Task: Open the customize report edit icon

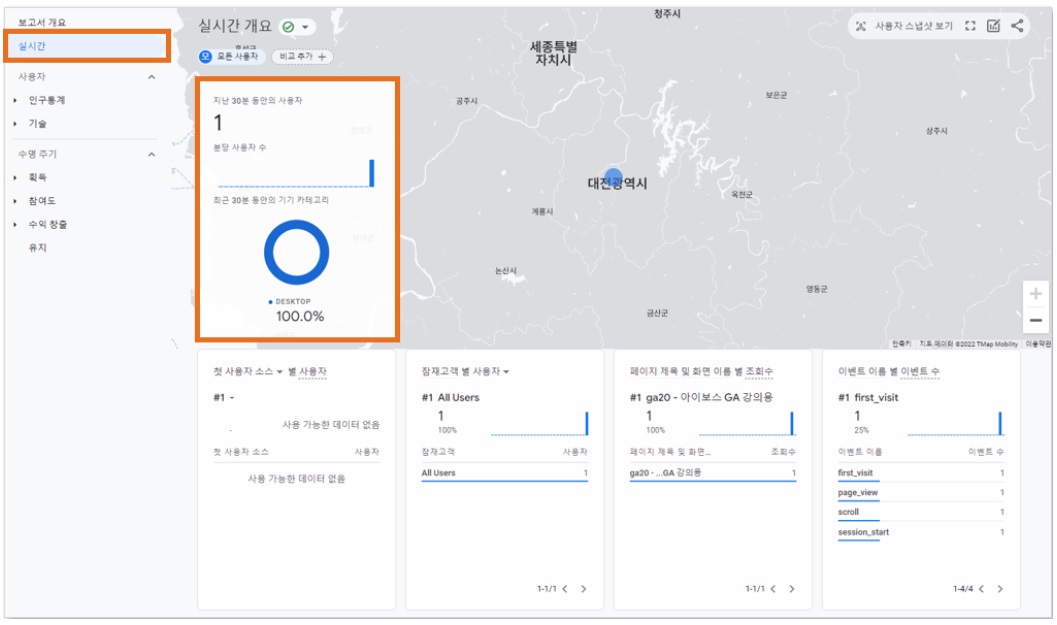Action: [993, 26]
